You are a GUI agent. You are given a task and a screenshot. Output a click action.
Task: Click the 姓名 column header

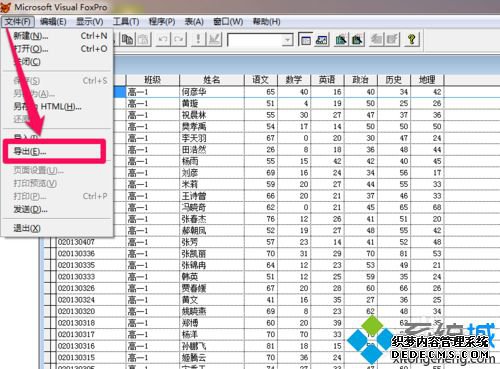click(212, 80)
